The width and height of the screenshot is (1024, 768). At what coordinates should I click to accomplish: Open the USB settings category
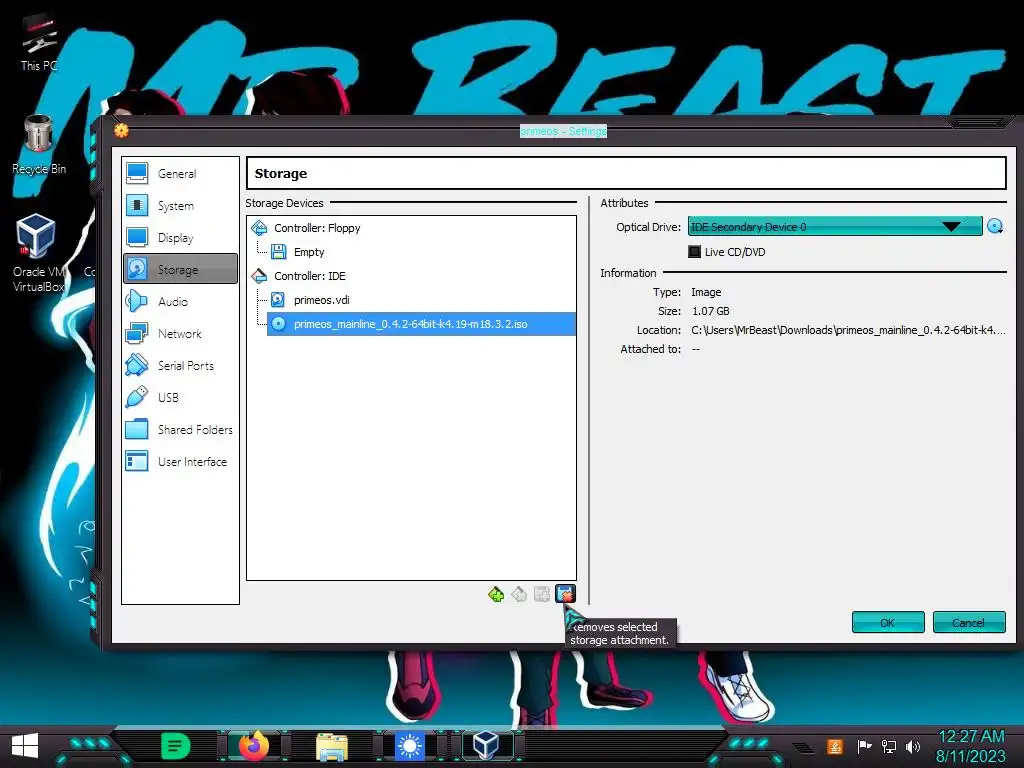coord(180,398)
